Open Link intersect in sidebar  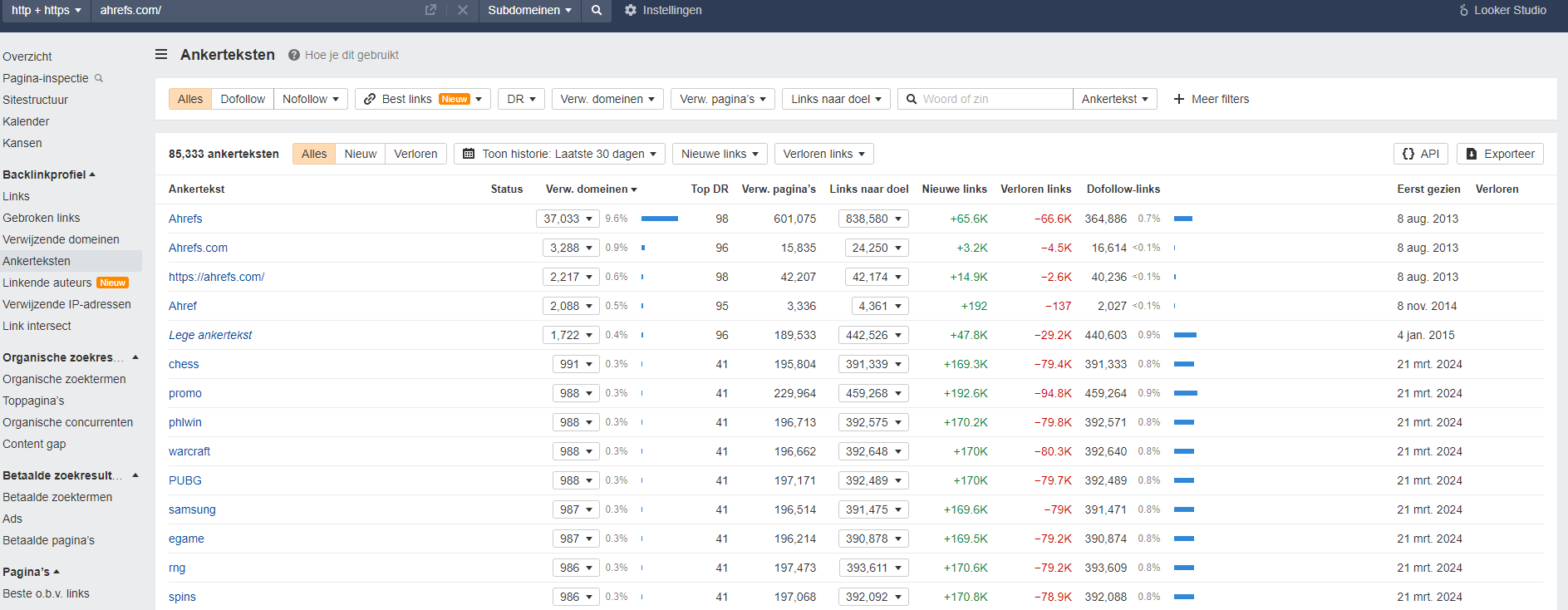37,326
